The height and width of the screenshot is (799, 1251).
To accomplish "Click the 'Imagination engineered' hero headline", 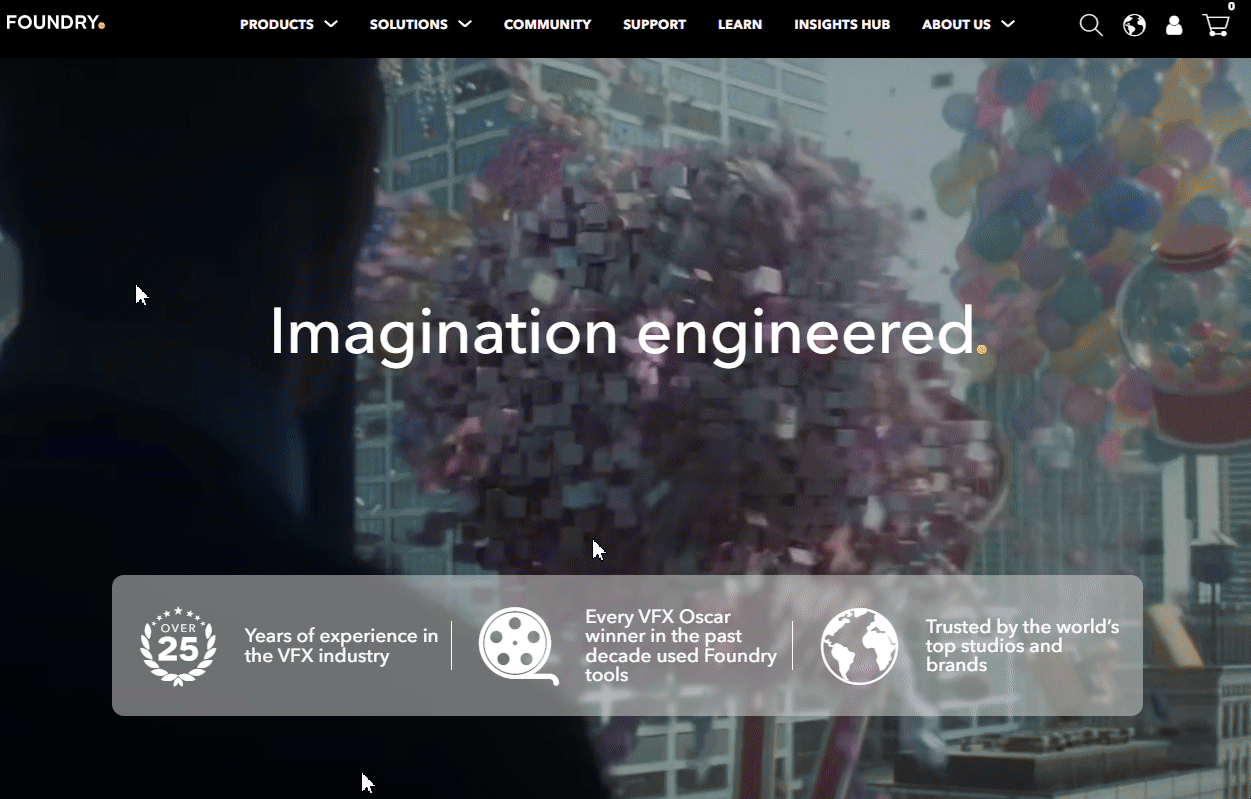I will [x=625, y=334].
